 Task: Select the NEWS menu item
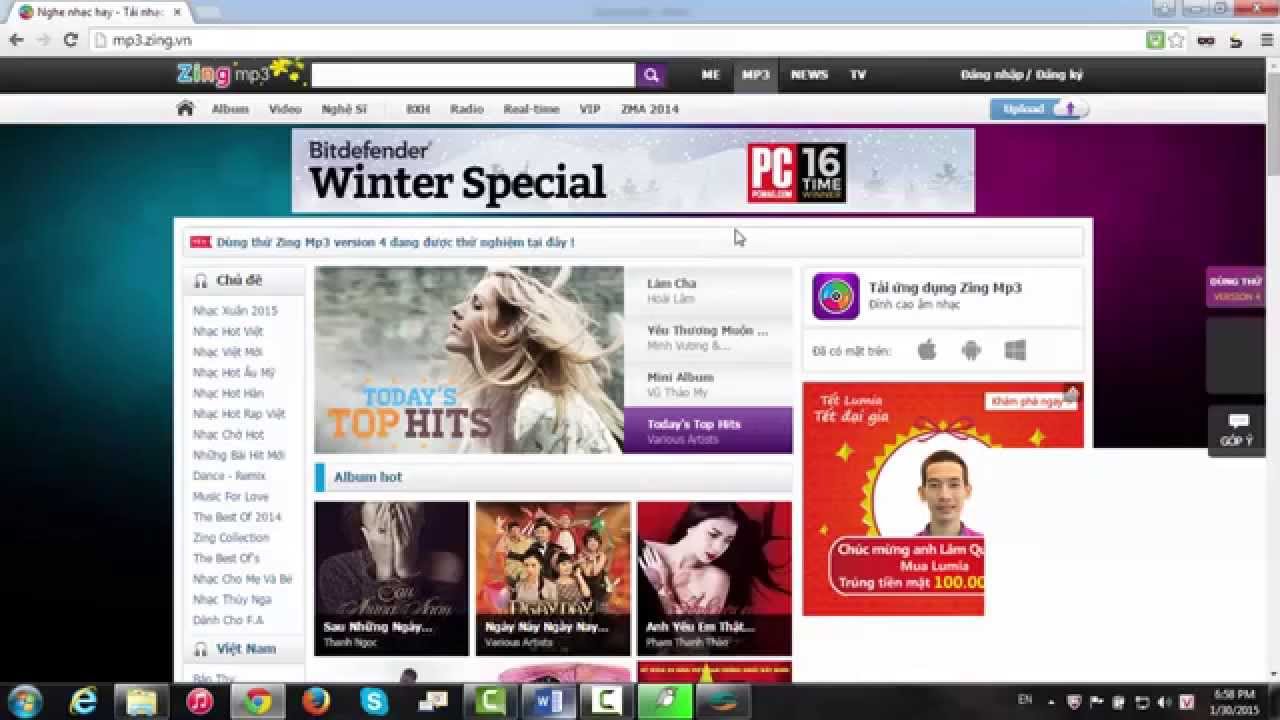coord(809,75)
